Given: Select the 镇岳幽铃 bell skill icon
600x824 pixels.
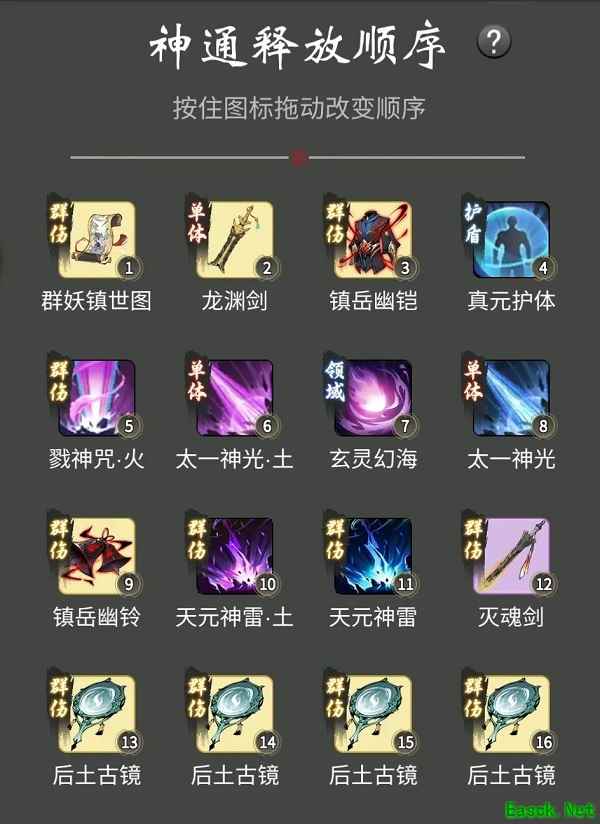Looking at the screenshot, I should [x=97, y=556].
